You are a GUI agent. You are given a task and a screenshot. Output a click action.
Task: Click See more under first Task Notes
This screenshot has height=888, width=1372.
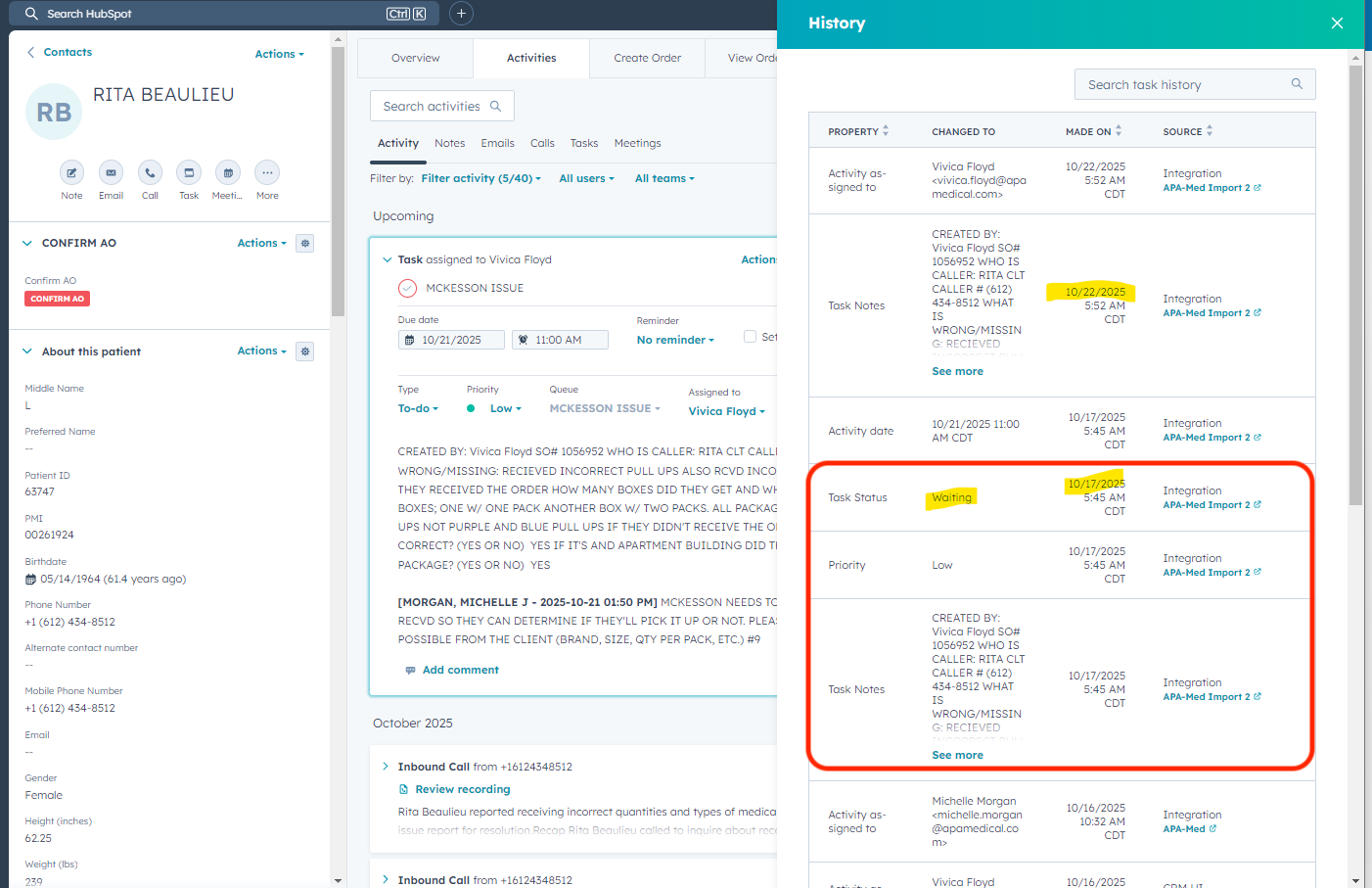point(957,372)
